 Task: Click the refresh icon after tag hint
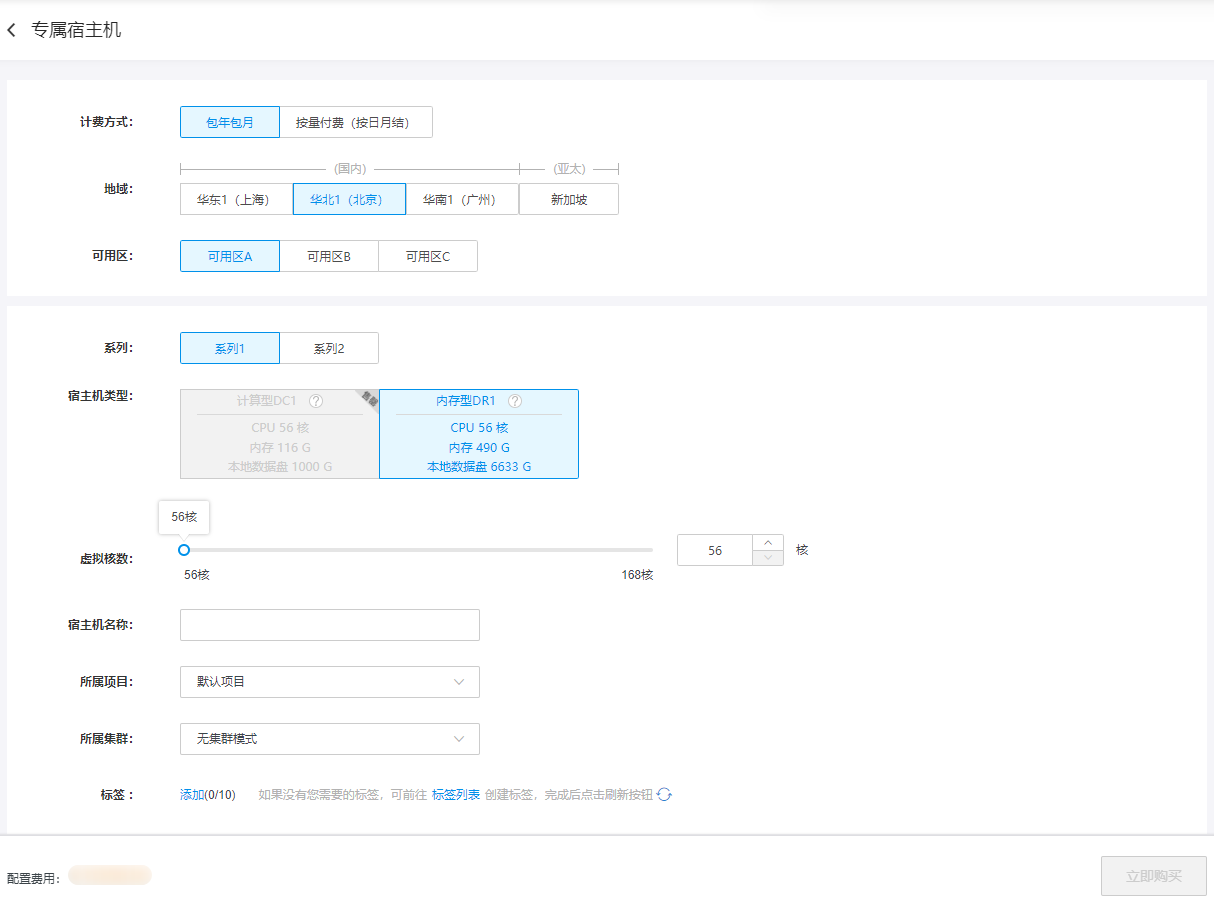[664, 795]
